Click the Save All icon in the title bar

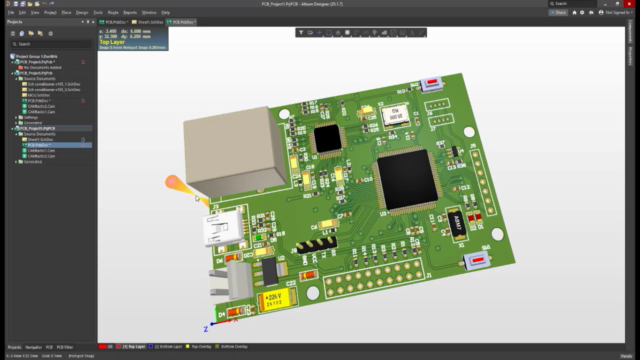pyautogui.click(x=22, y=4)
